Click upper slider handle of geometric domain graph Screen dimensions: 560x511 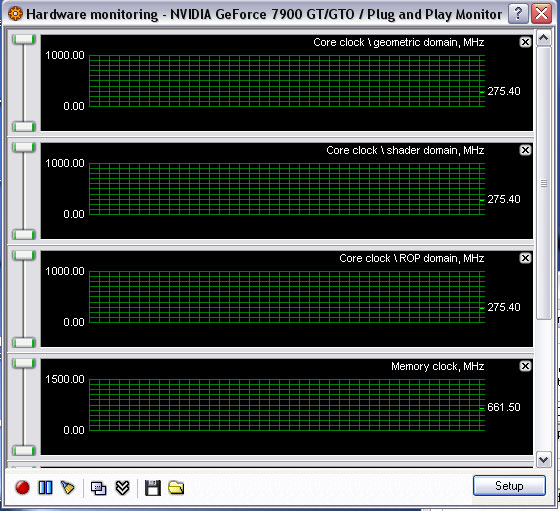pos(24,39)
